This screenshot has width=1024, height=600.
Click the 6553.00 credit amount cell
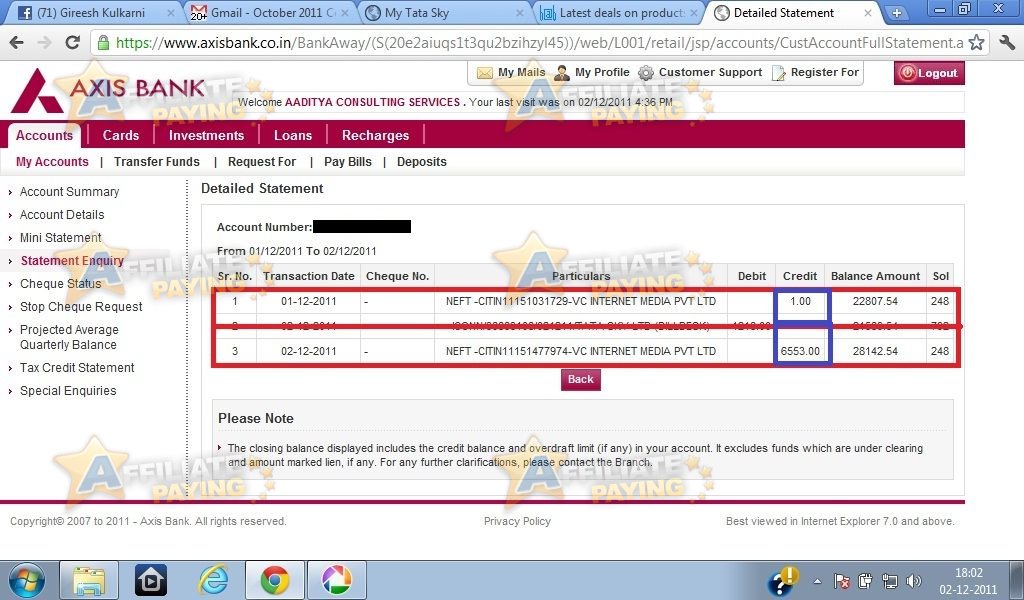(800, 351)
